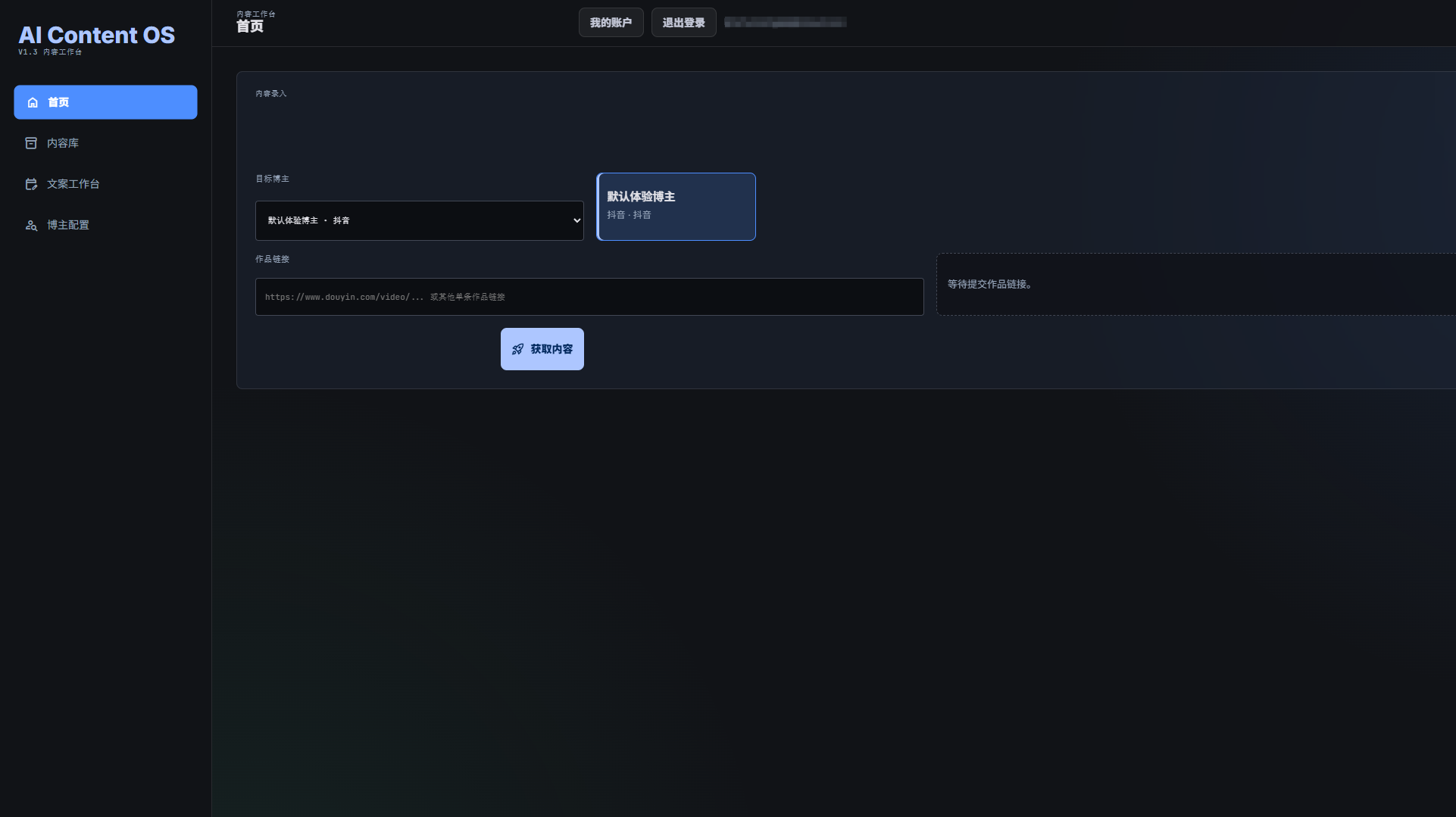Click the 内容库 archive icon
Image resolution: width=1456 pixels, height=817 pixels.
point(31,143)
